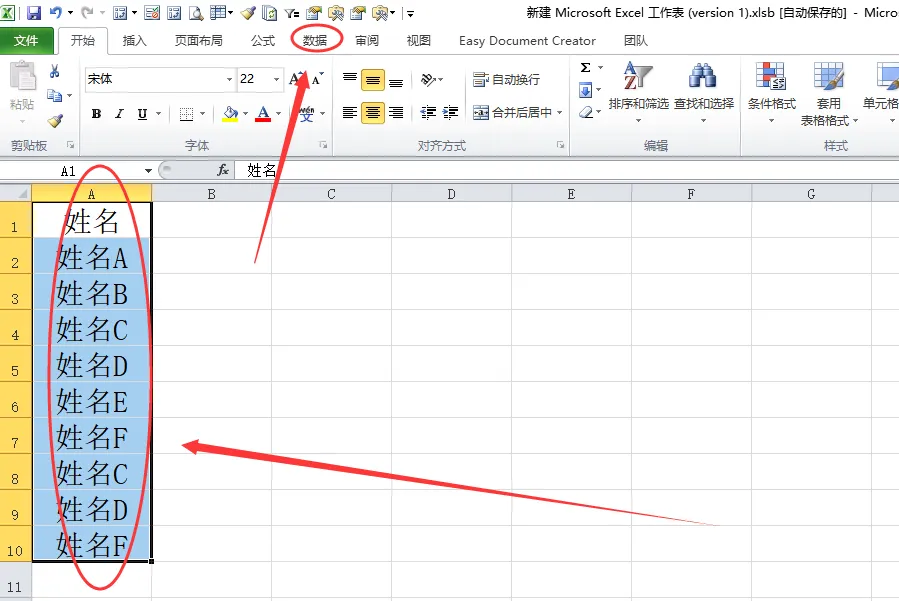Select row 5 header
This screenshot has height=601, width=899.
(15, 364)
